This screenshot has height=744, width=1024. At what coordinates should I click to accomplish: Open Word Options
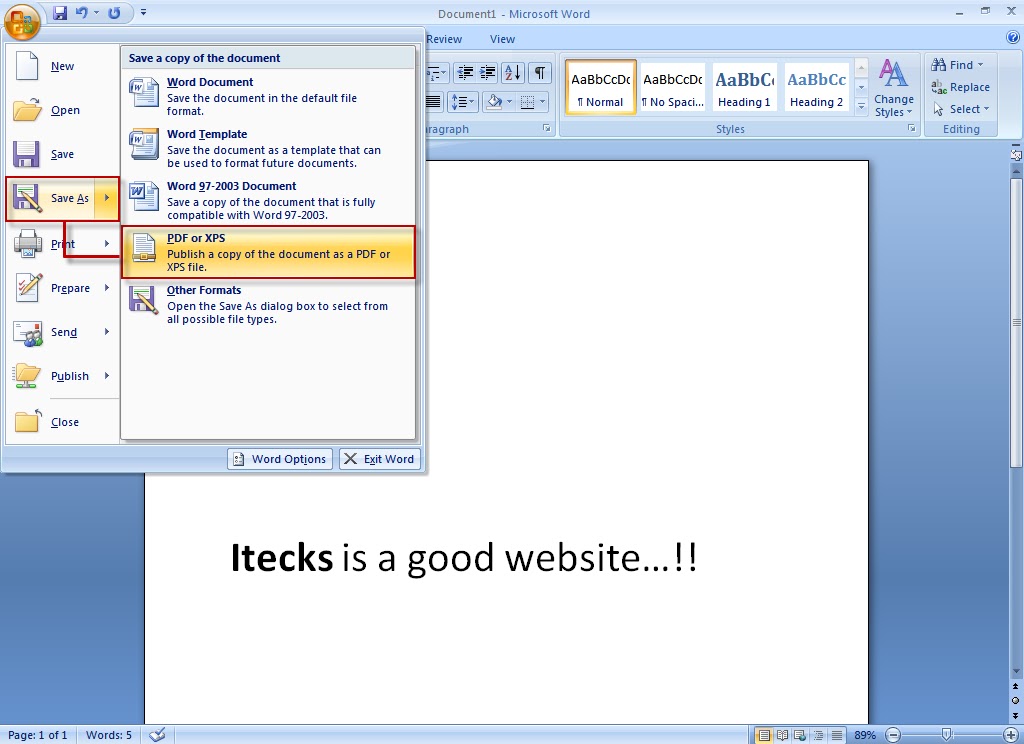(280, 459)
